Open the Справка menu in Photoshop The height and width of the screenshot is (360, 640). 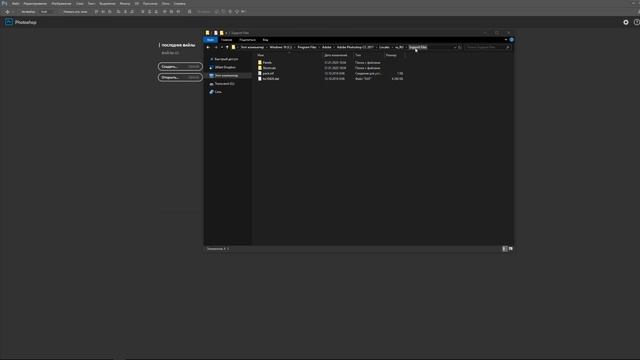(180, 4)
